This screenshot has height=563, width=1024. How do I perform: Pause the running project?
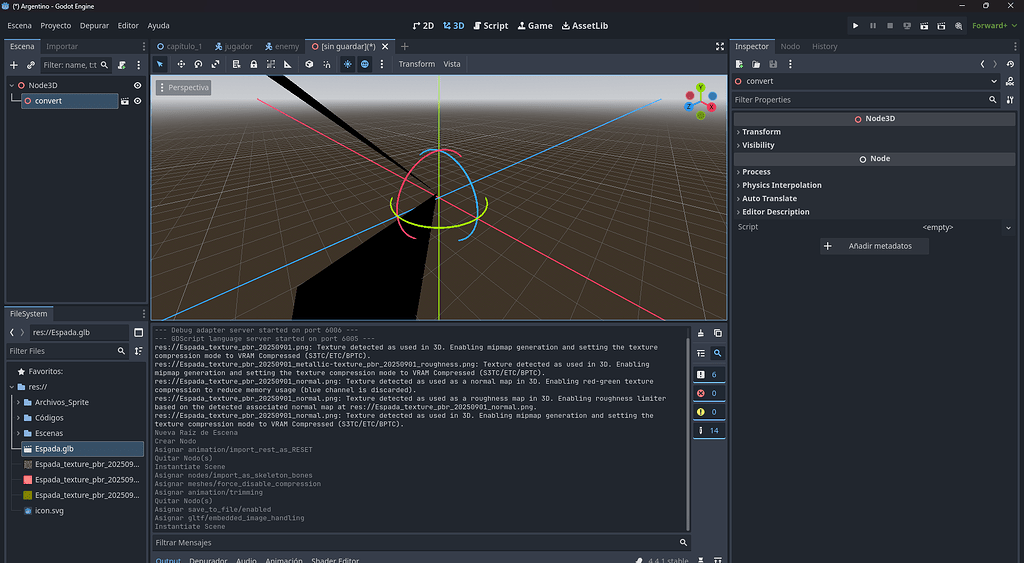872,25
